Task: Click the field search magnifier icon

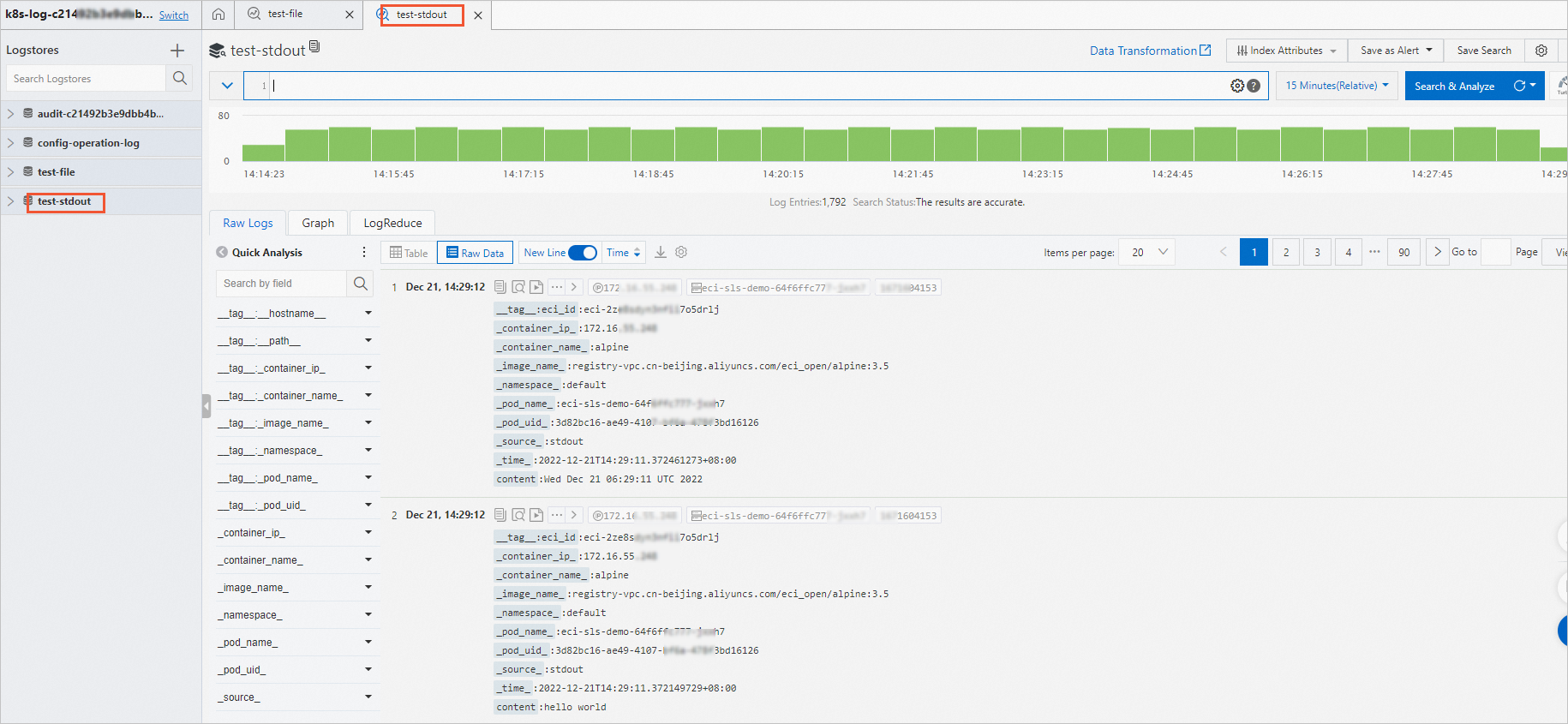Action: pos(361,284)
